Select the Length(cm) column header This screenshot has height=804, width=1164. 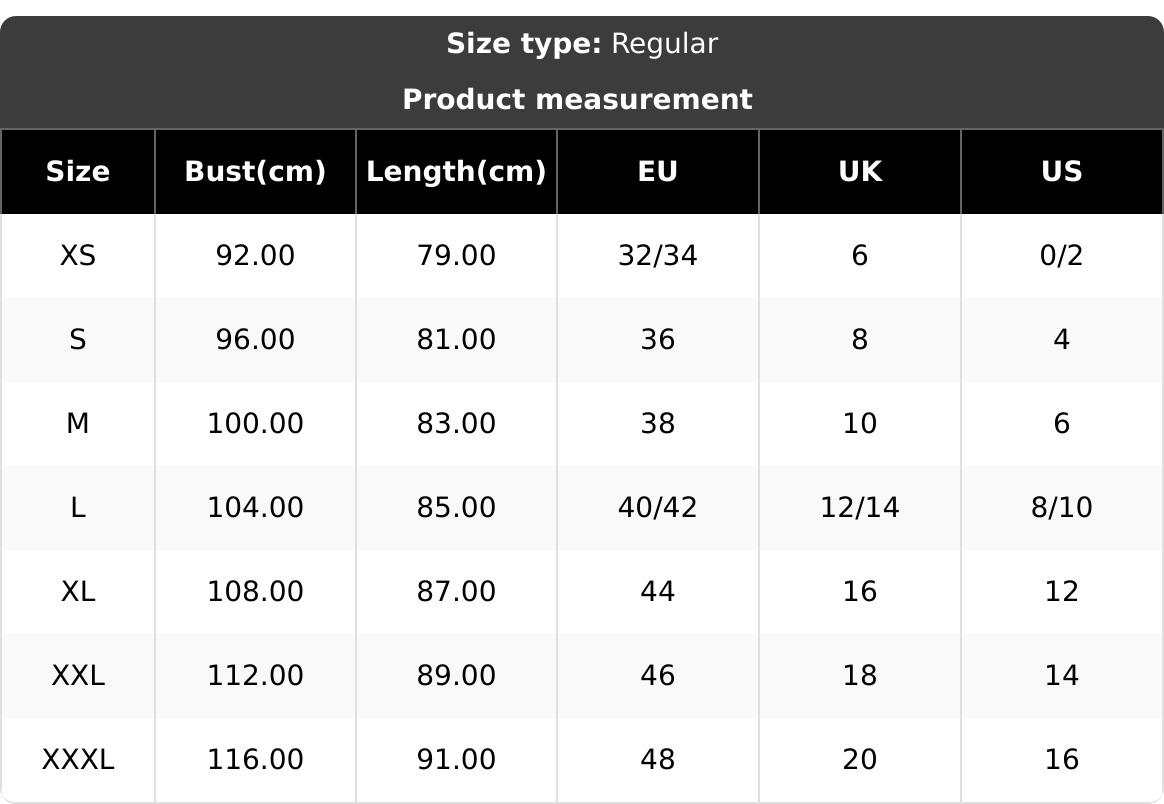(x=456, y=172)
